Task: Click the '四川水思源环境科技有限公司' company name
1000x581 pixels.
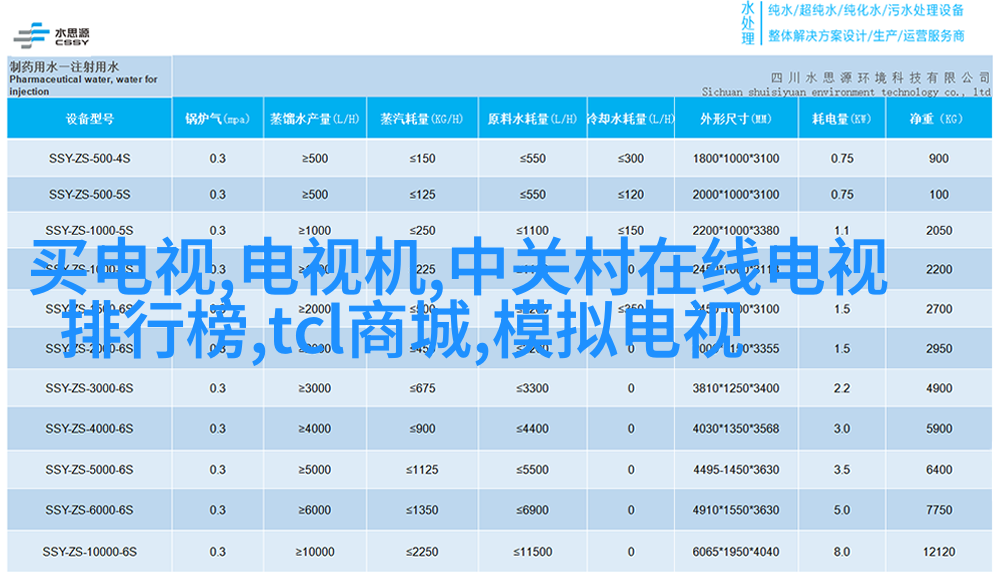Action: pos(880,78)
